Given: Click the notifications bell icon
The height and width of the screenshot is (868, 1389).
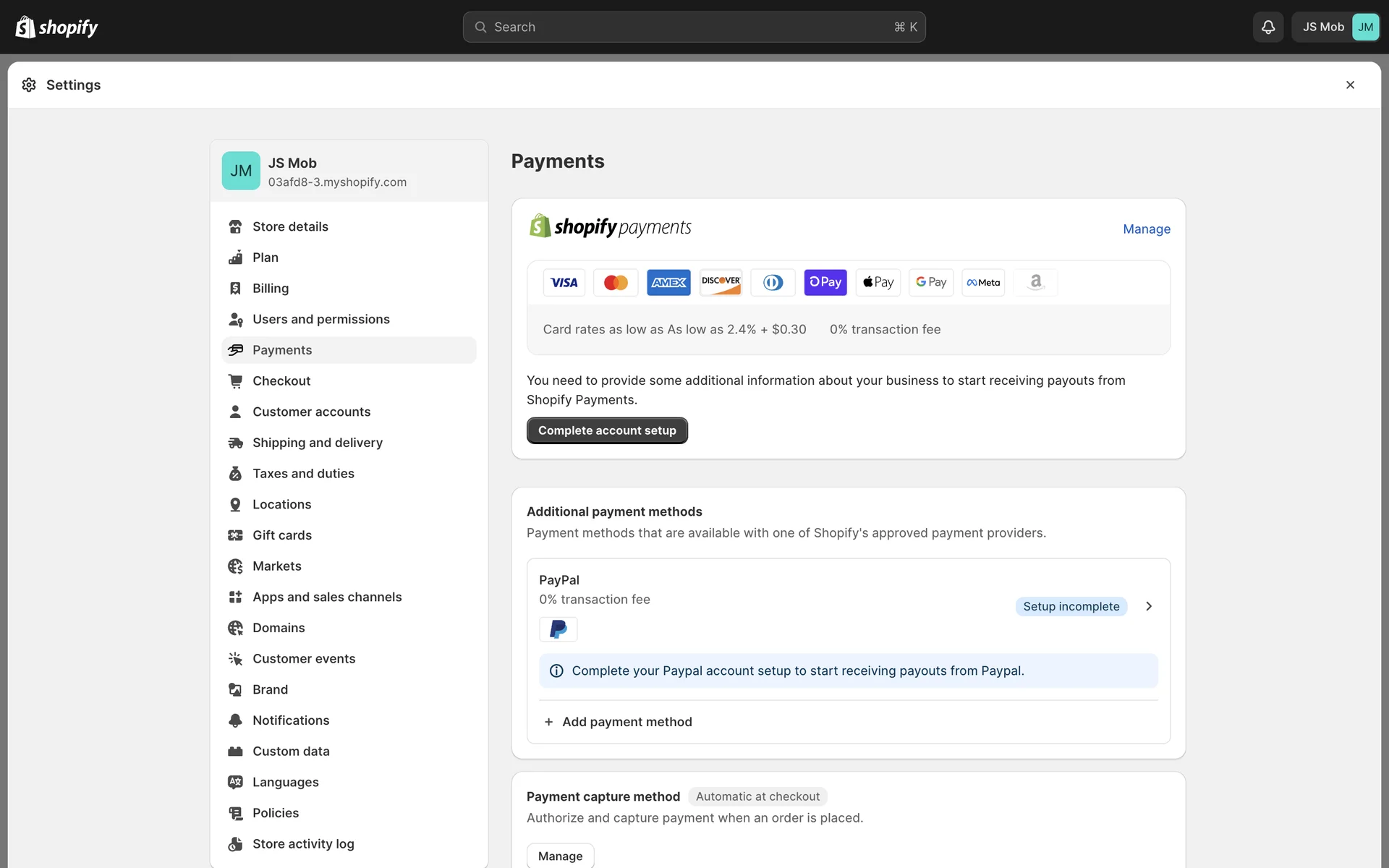Looking at the screenshot, I should (x=1267, y=27).
